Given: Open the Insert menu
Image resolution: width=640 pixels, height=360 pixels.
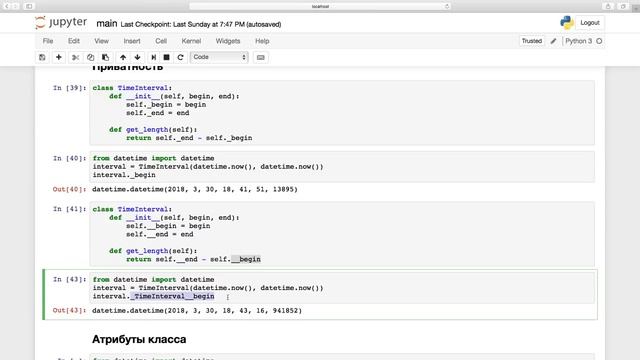Looking at the screenshot, I should [132, 41].
